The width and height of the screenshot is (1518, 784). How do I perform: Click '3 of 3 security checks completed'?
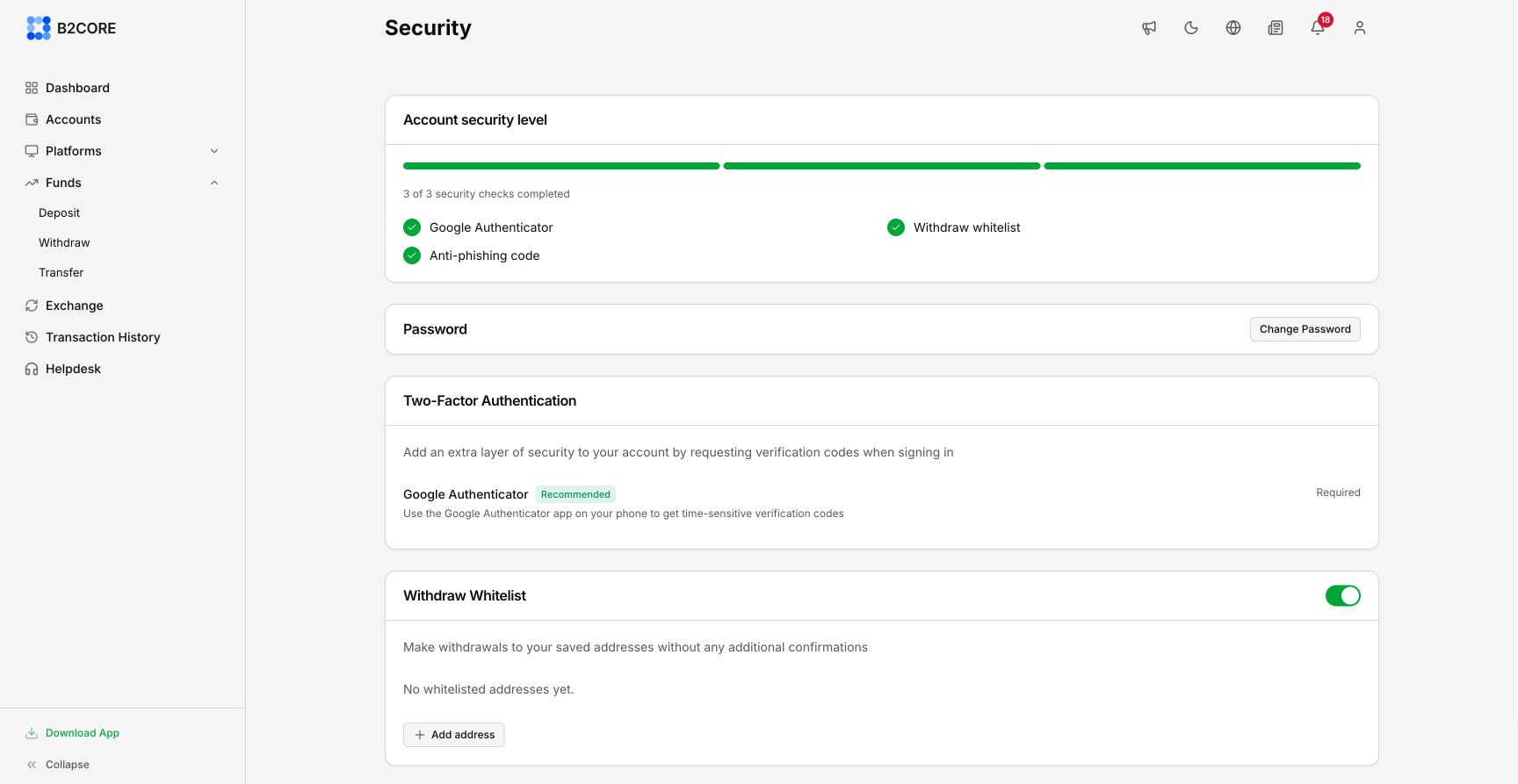[487, 194]
